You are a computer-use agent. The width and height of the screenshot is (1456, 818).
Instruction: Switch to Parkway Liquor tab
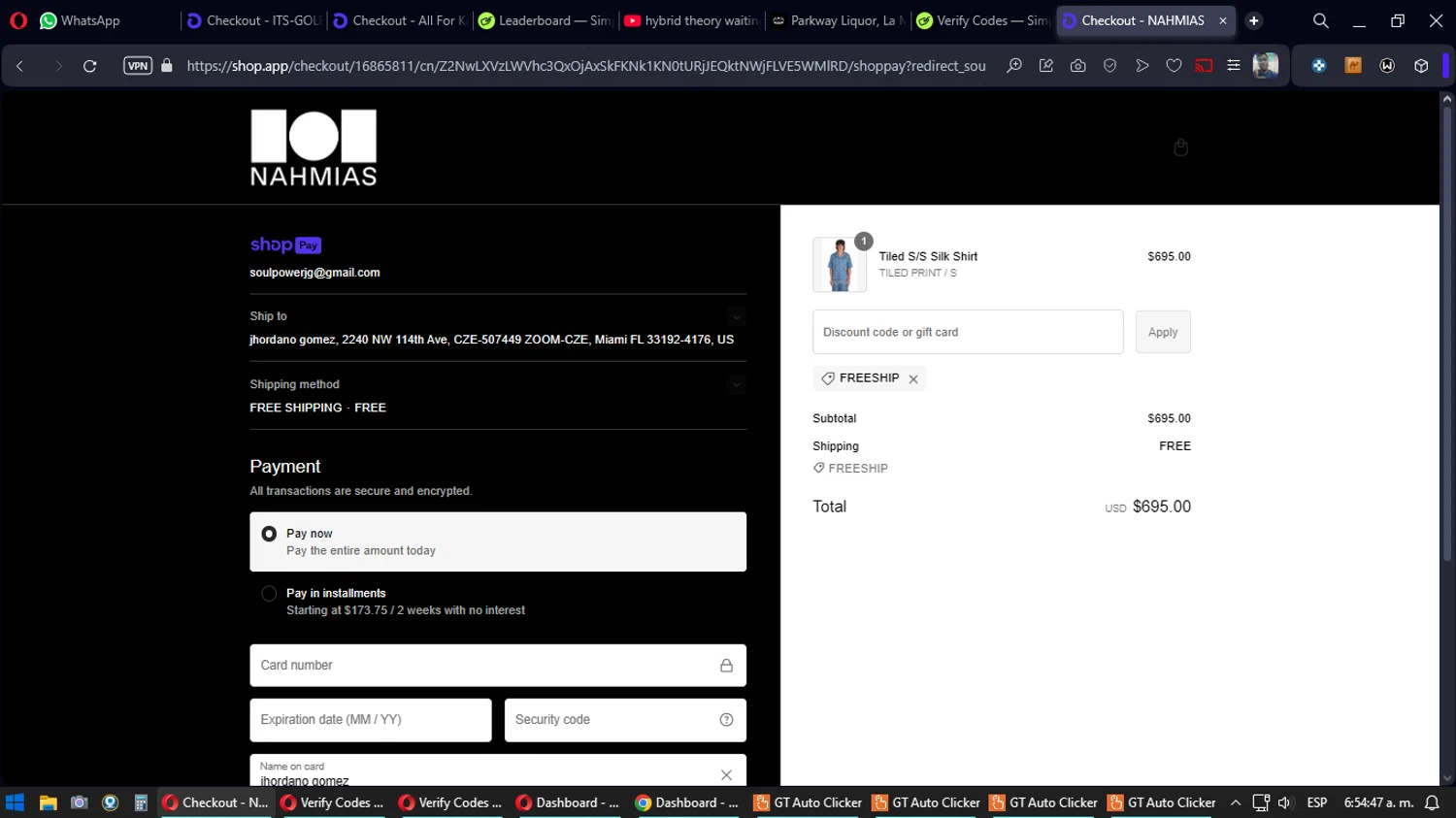tap(838, 20)
